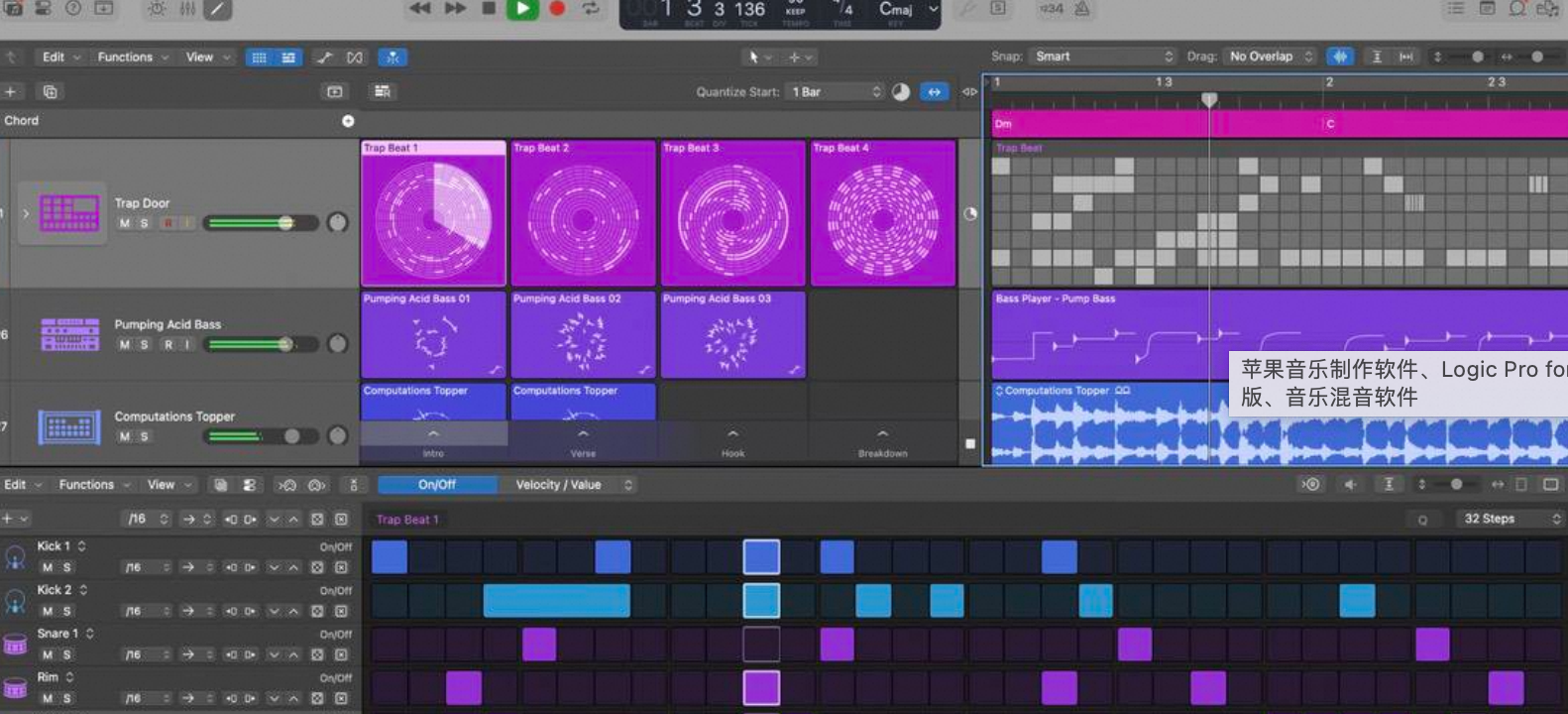1568x714 pixels.
Task: Click the horizontal auto zoom icon
Action: (x=1405, y=57)
